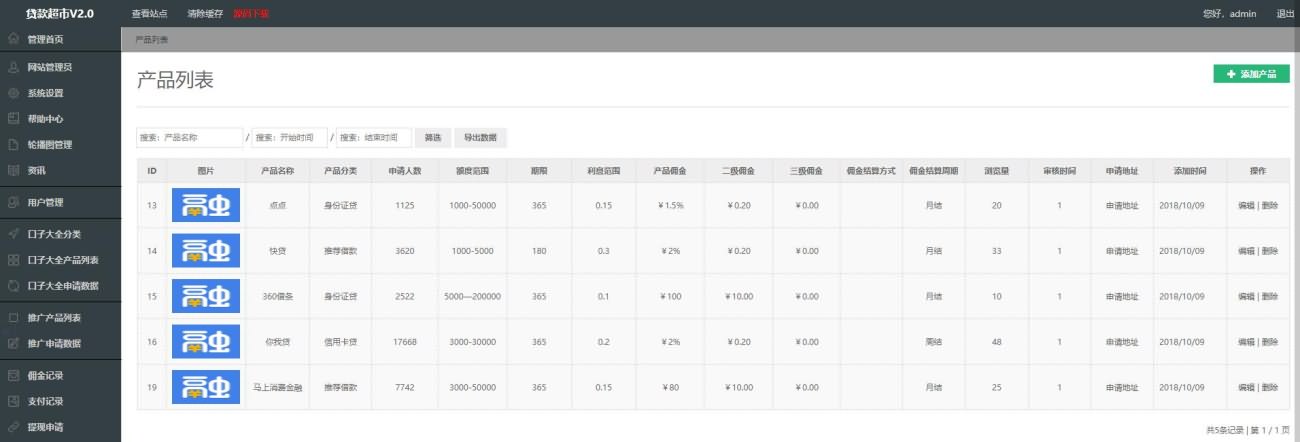Click 编辑 for product 360借条
1300x442 pixels.
pyautogui.click(x=1246, y=296)
